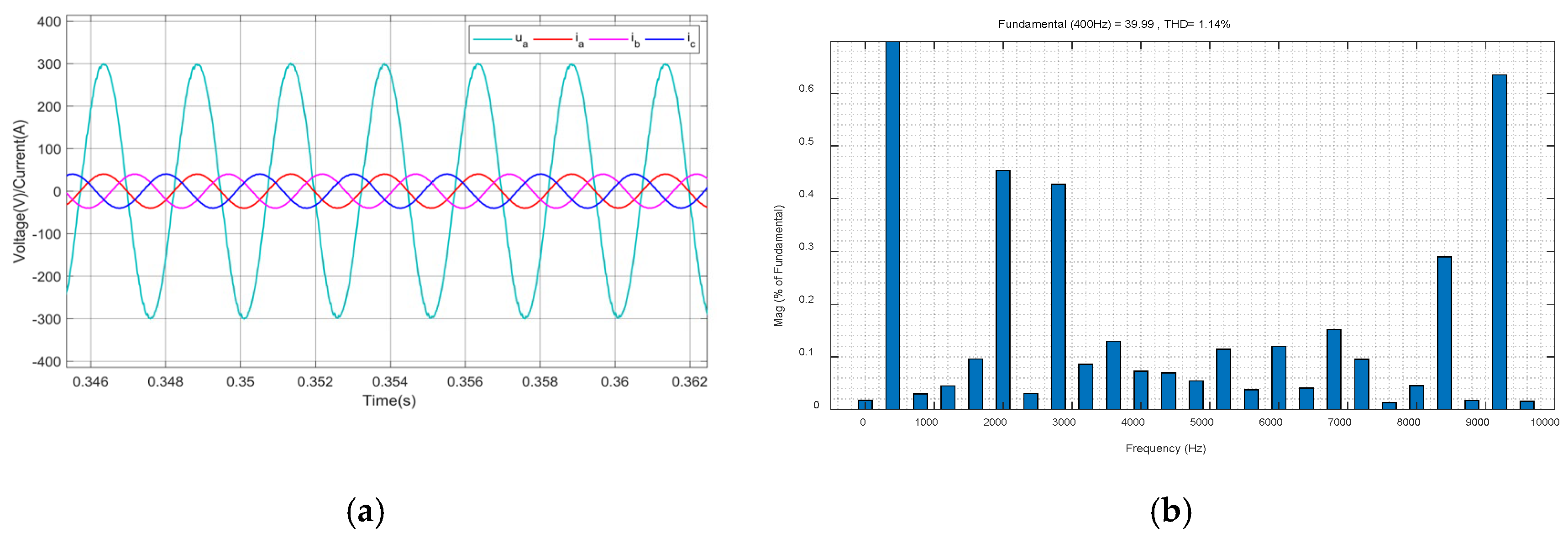Click the Voltage(V)/Current(A) axis label
1568x544 pixels.
pyautogui.click(x=20, y=191)
